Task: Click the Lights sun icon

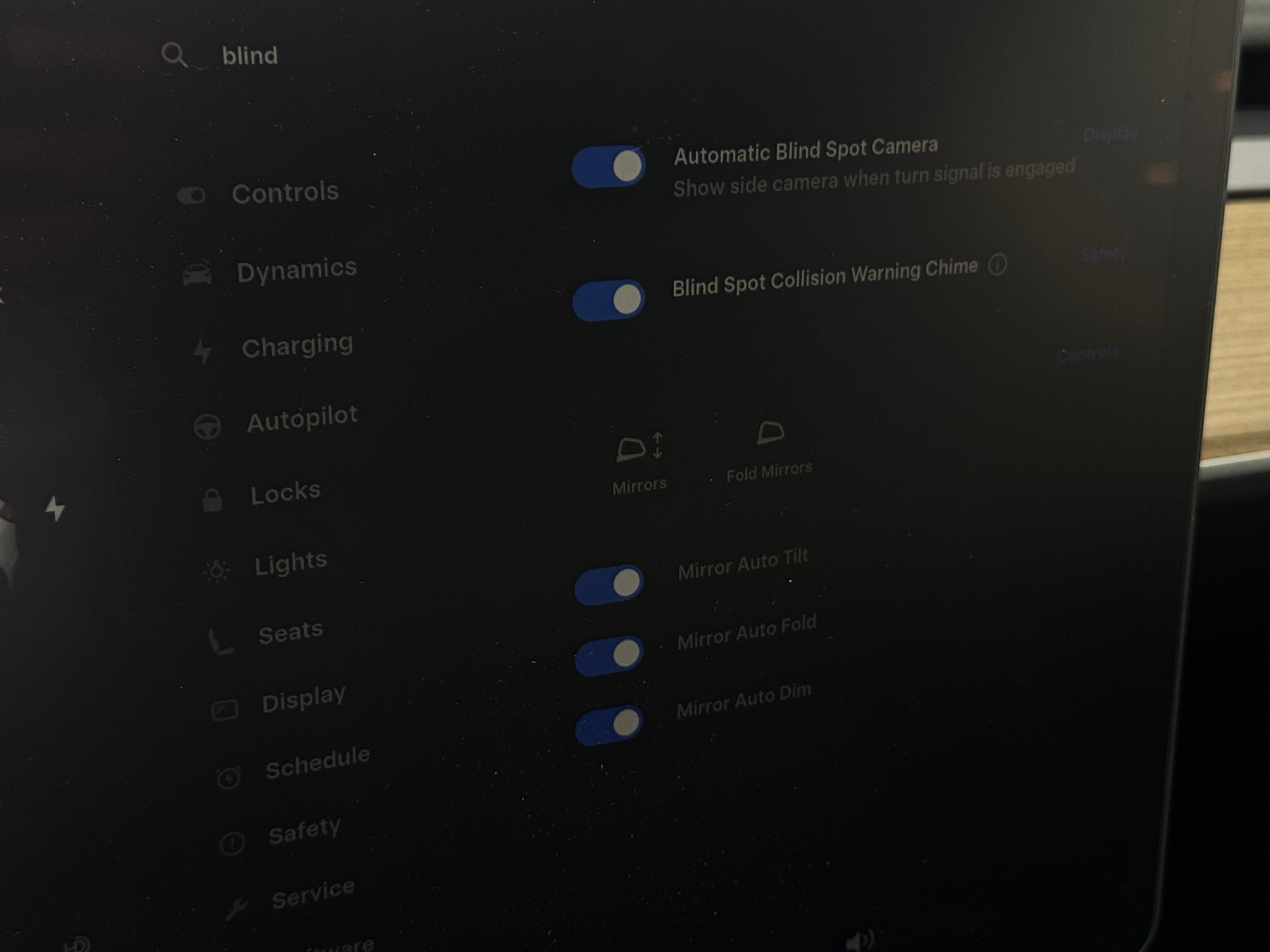Action: 216,571
